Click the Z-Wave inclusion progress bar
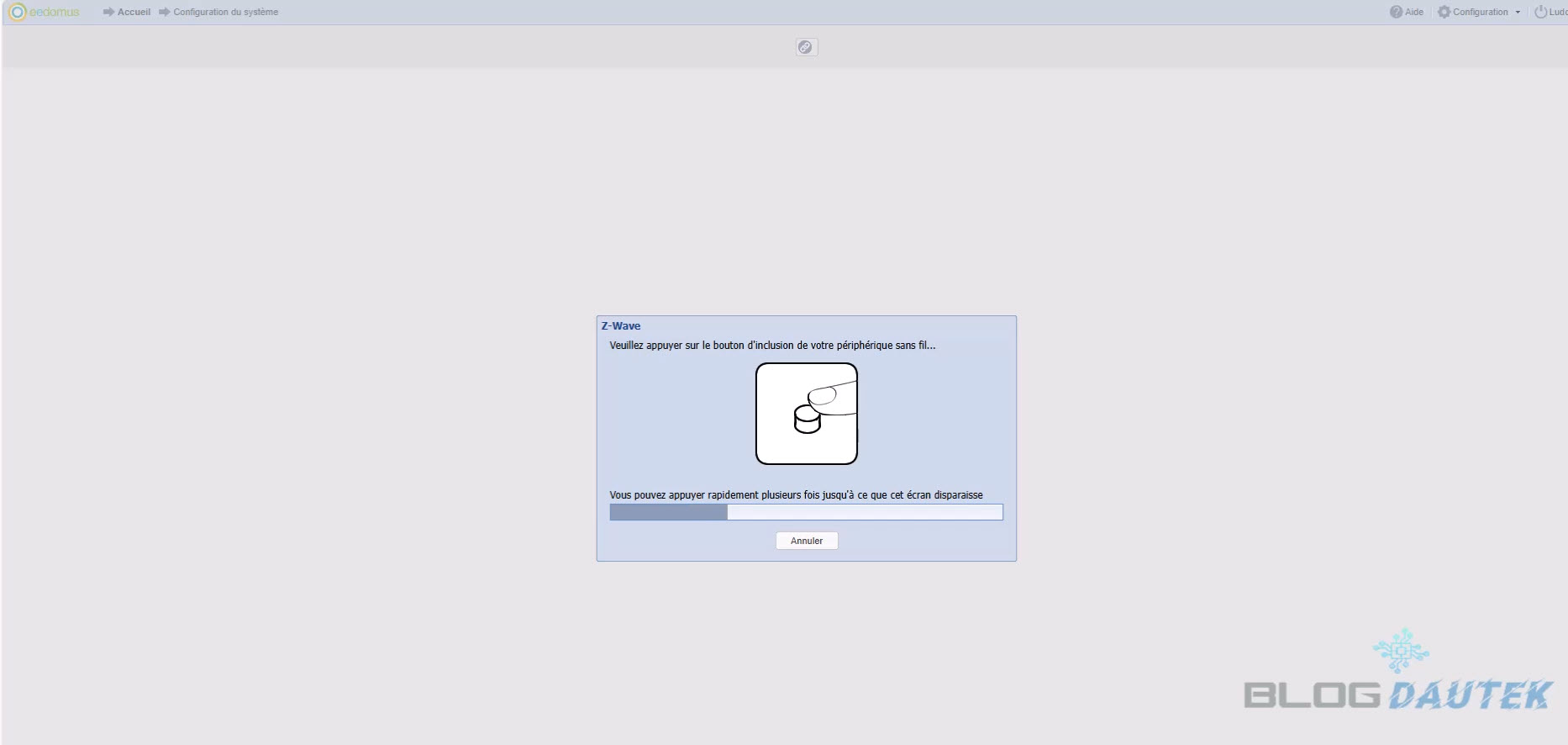This screenshot has height=745, width=1568. (x=806, y=512)
